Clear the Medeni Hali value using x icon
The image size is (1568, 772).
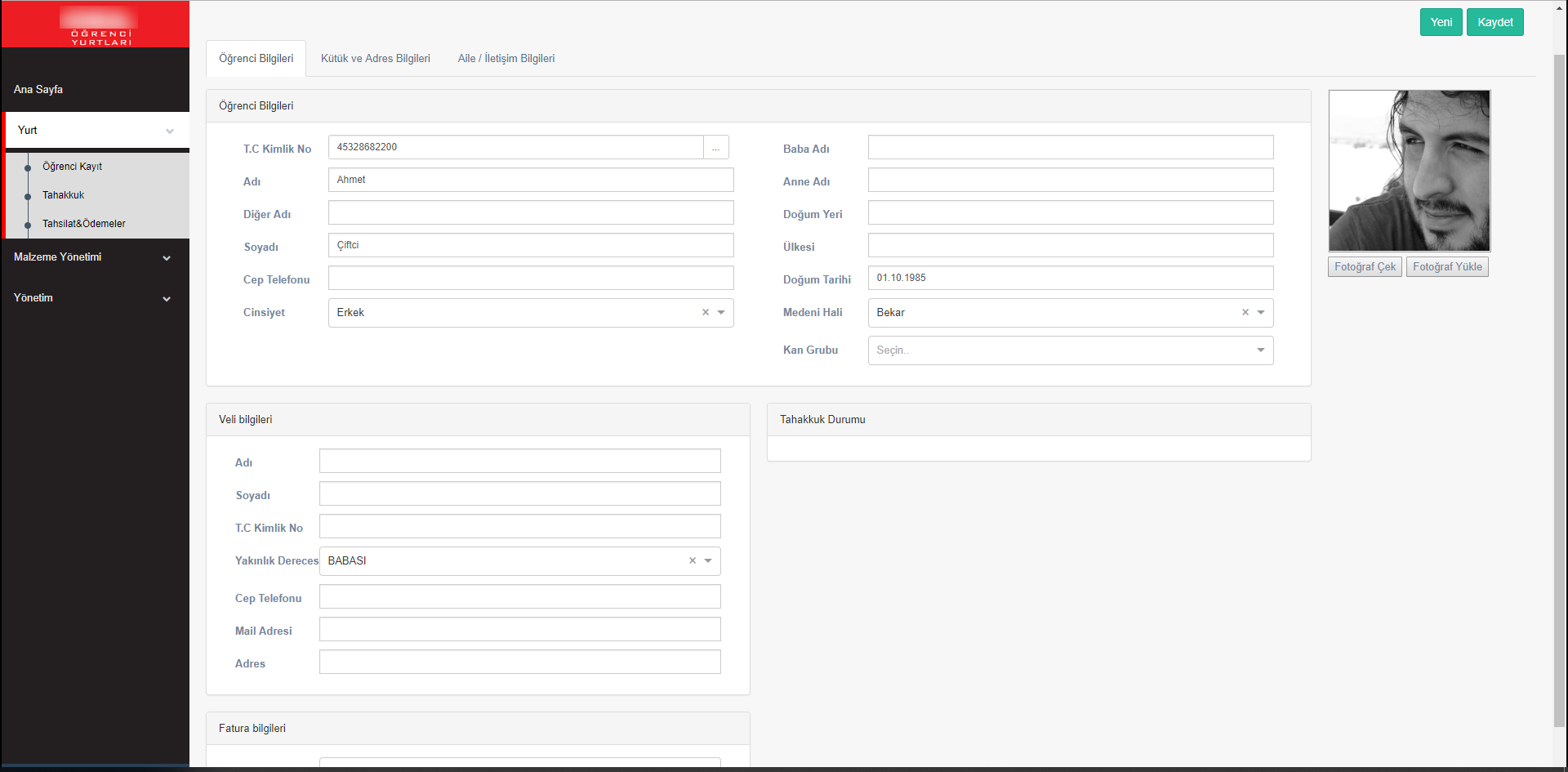[1245, 313]
